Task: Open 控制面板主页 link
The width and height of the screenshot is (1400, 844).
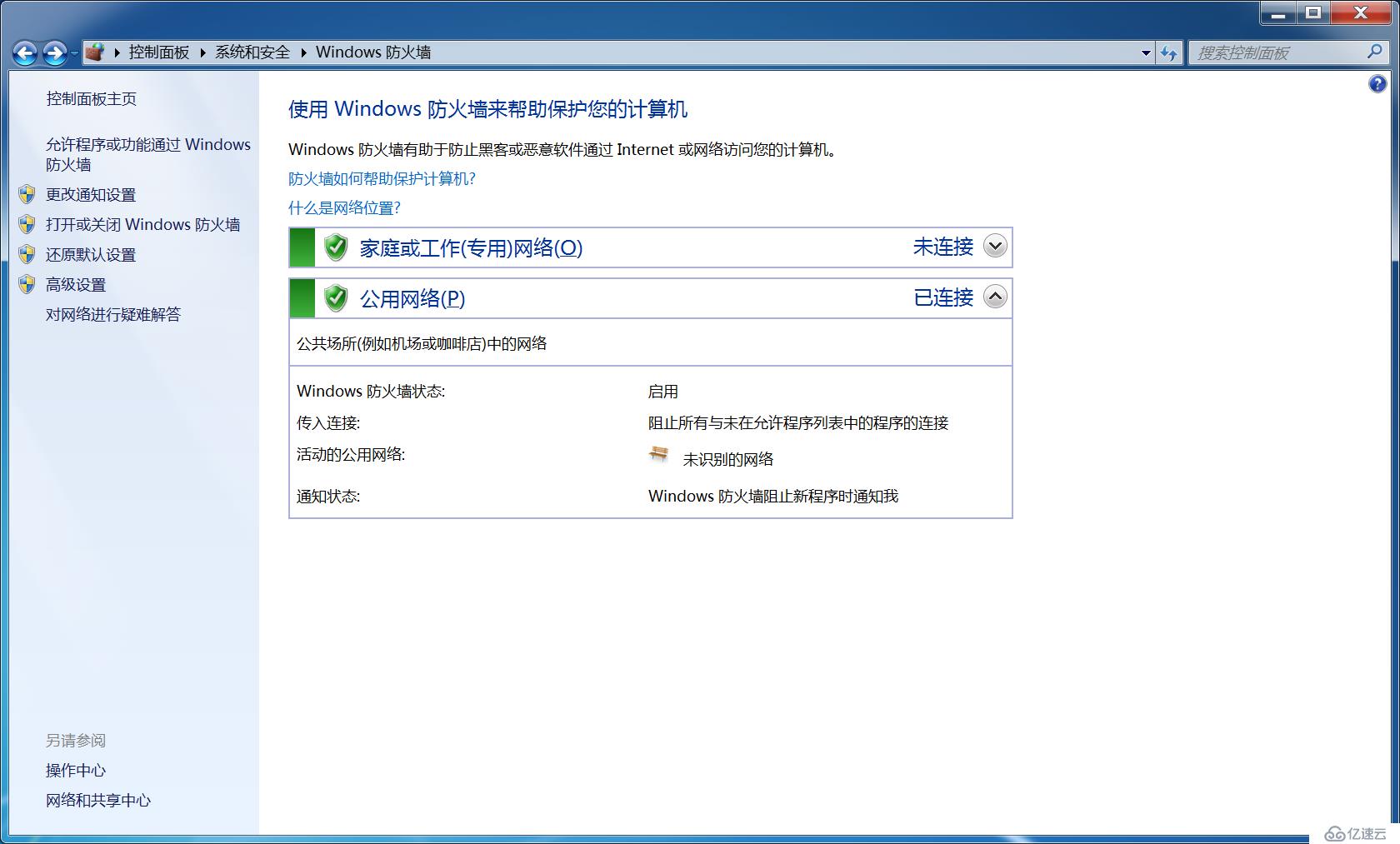Action: pyautogui.click(x=91, y=99)
